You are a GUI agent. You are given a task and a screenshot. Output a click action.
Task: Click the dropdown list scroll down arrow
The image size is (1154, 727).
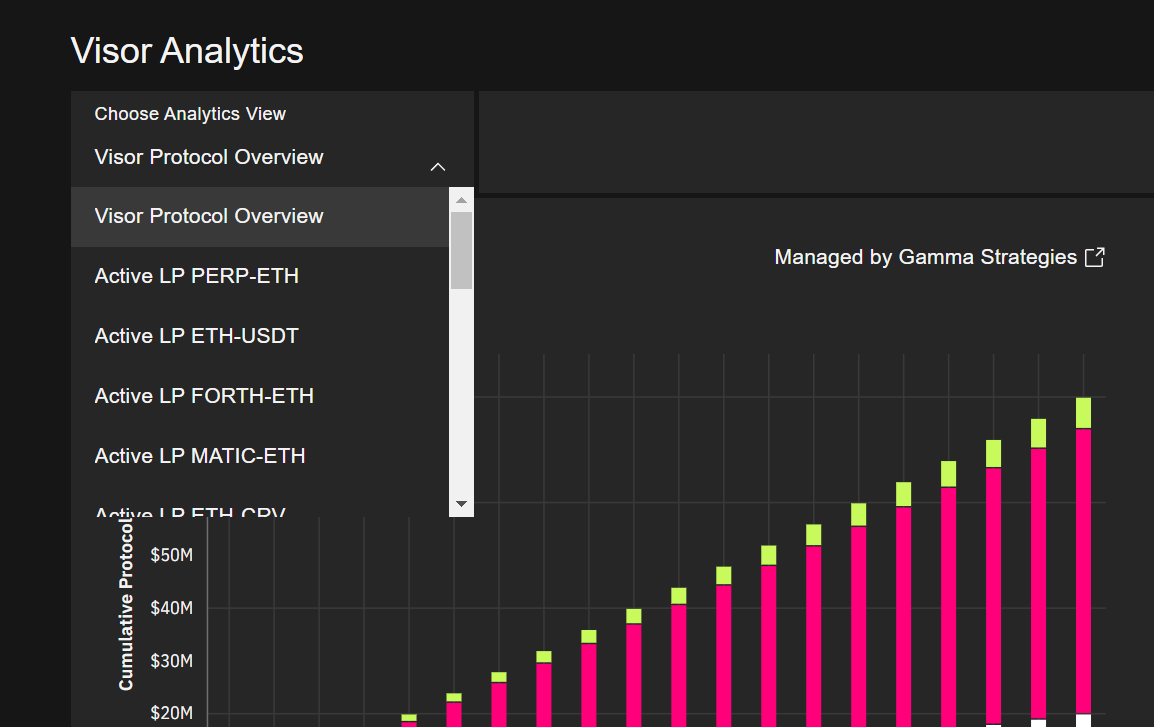coord(461,504)
